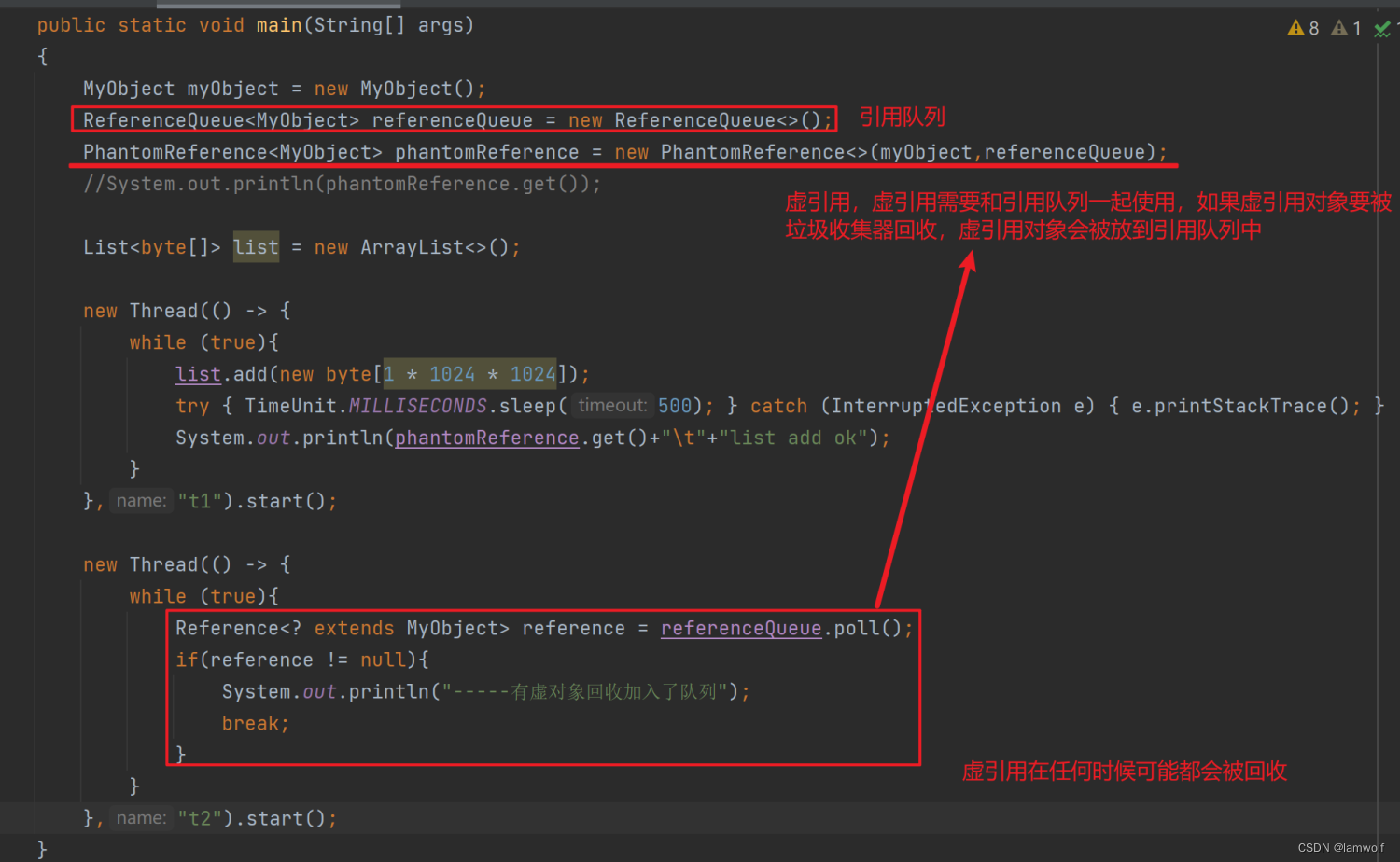
Task: Click underlined "referenceQueue" before .poll()
Action: pos(741,628)
